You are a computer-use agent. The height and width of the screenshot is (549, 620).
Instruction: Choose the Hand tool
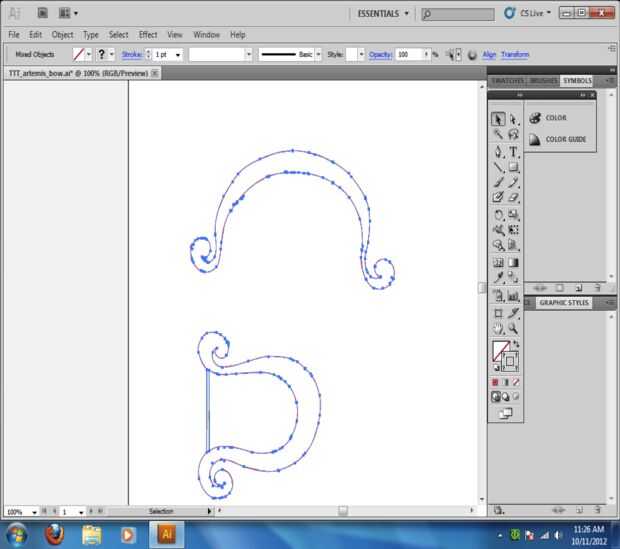(498, 328)
